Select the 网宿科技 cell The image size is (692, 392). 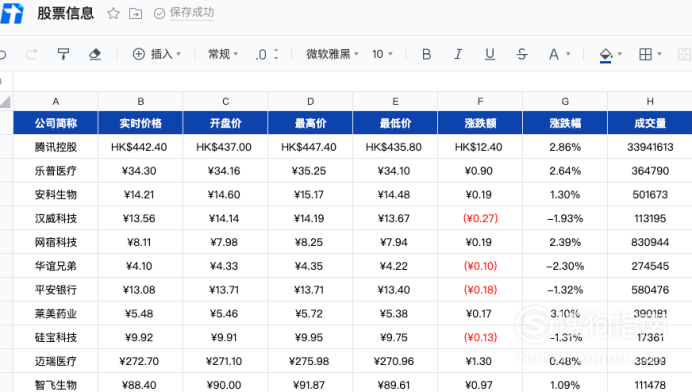pos(56,242)
